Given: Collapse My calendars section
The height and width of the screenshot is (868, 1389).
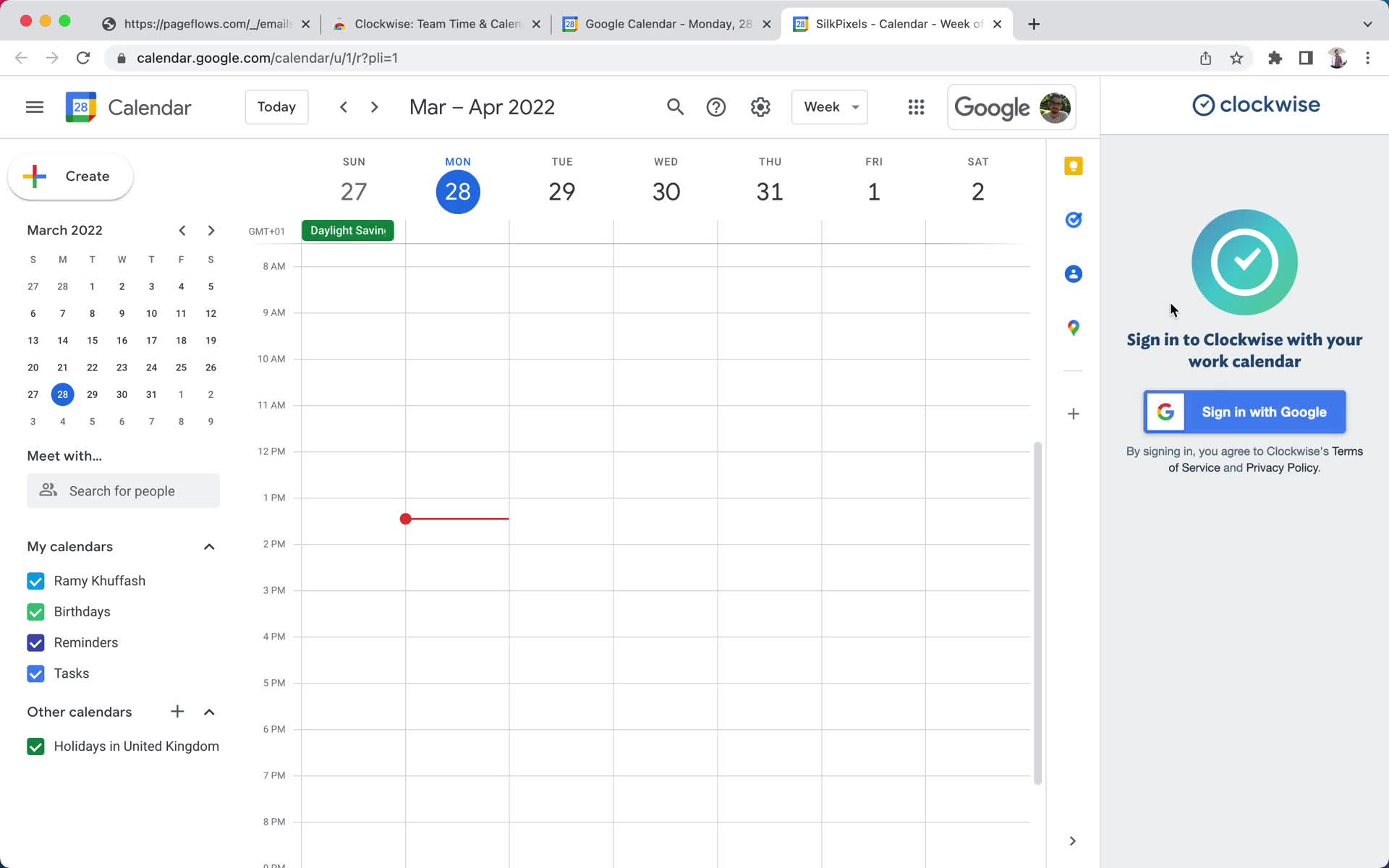Looking at the screenshot, I should click(x=209, y=547).
